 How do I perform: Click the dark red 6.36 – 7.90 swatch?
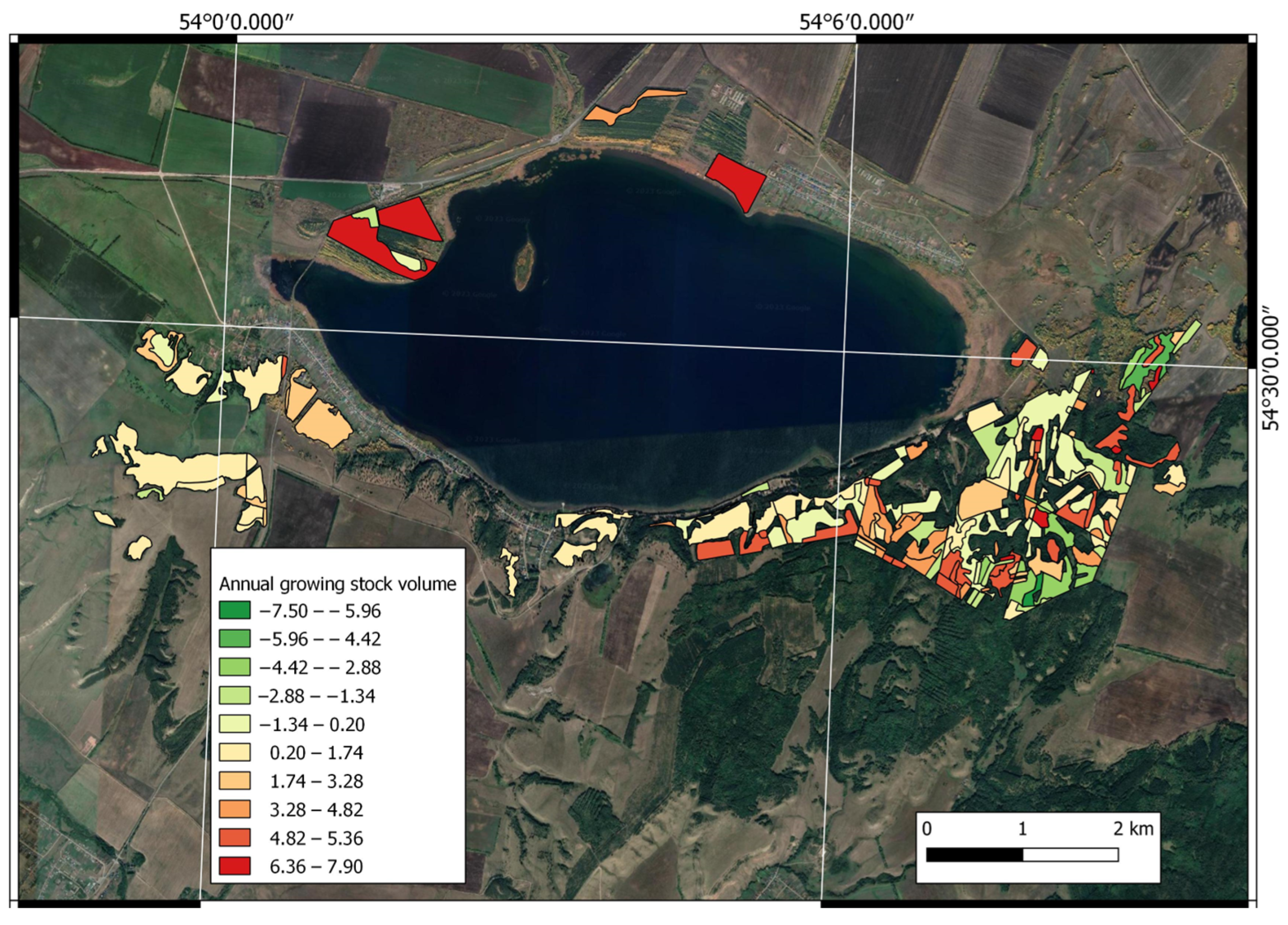(x=235, y=866)
